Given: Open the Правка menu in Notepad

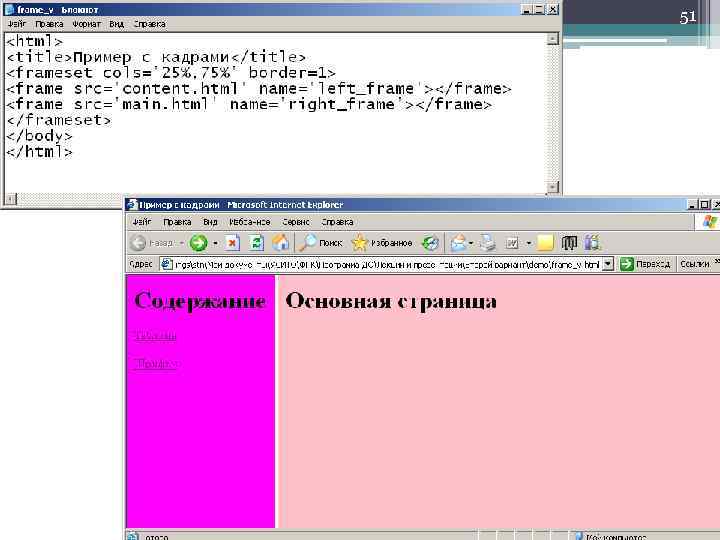Looking at the screenshot, I should pos(49,24).
